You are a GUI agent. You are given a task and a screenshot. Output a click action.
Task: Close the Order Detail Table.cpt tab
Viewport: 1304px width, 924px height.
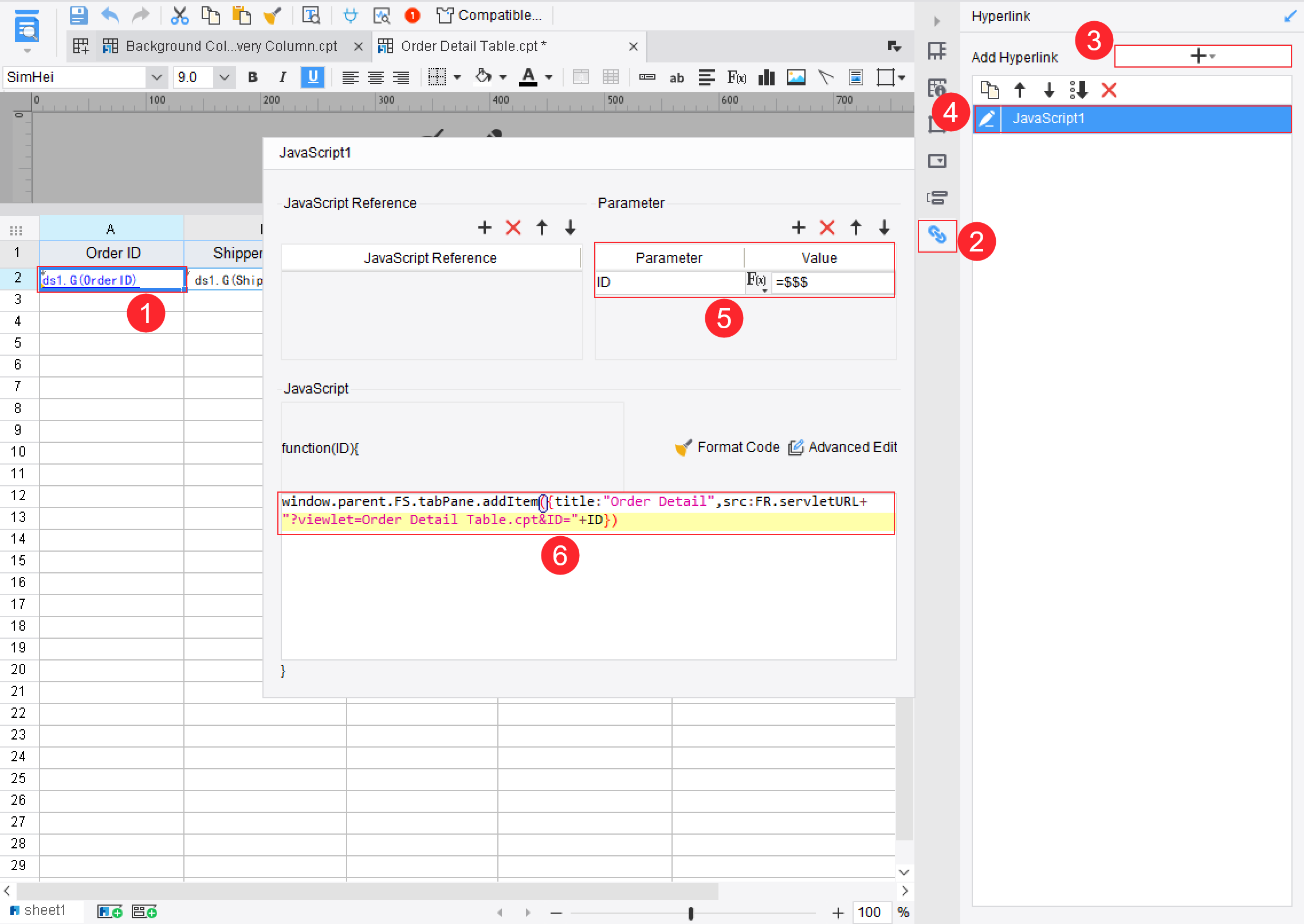click(634, 46)
